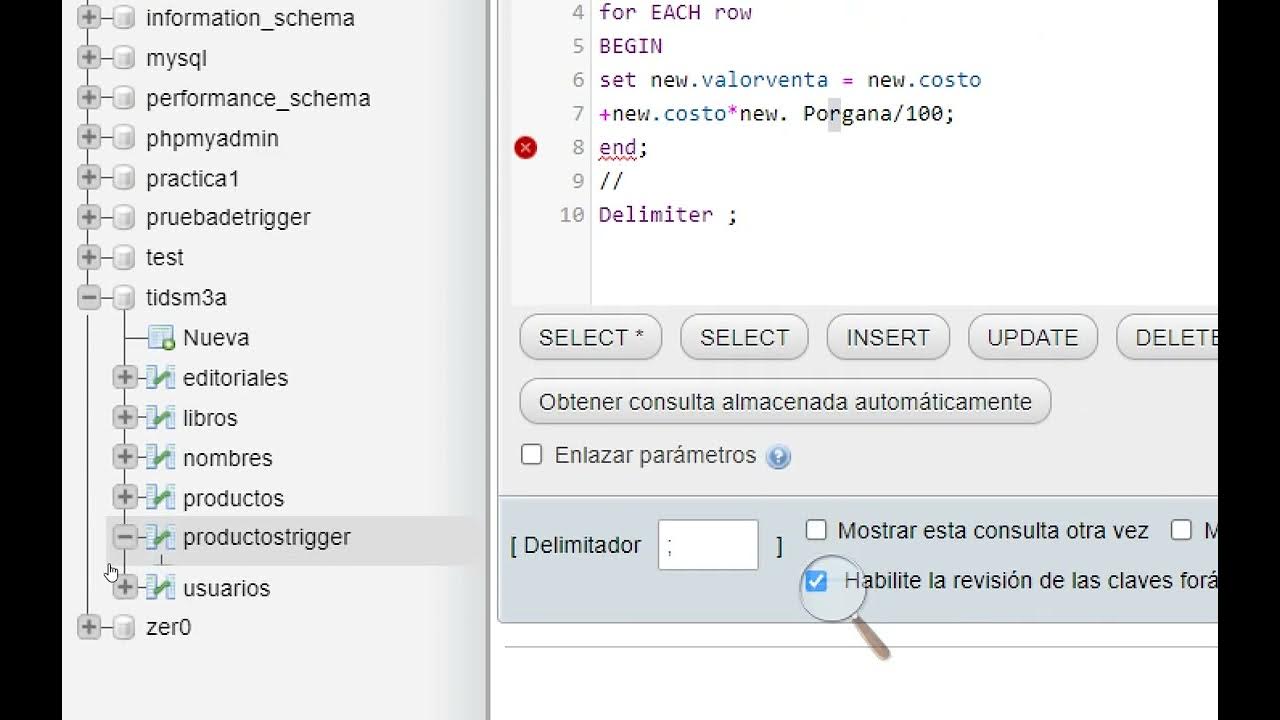
Task: Expand the practica1 database node
Action: pos(89,178)
